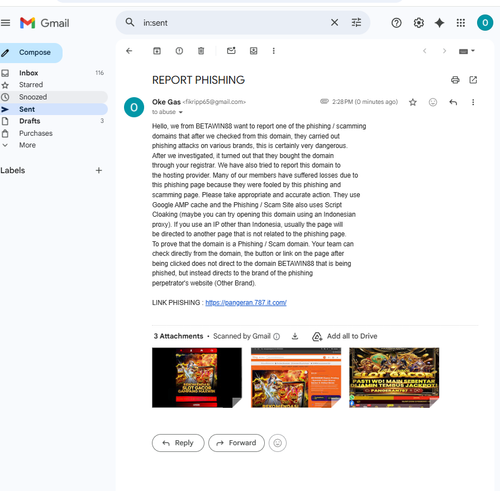Open the account avatar at top right

pos(485,23)
